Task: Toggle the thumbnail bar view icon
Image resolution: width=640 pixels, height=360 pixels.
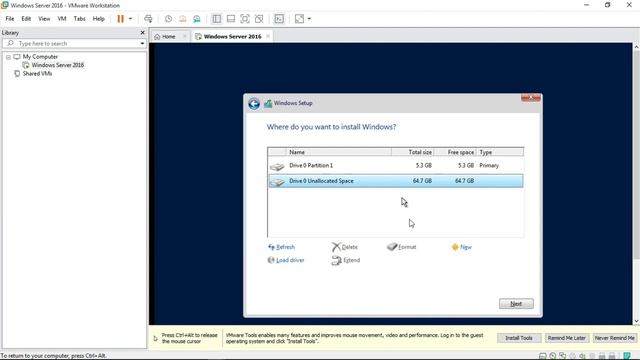Action: click(x=231, y=19)
